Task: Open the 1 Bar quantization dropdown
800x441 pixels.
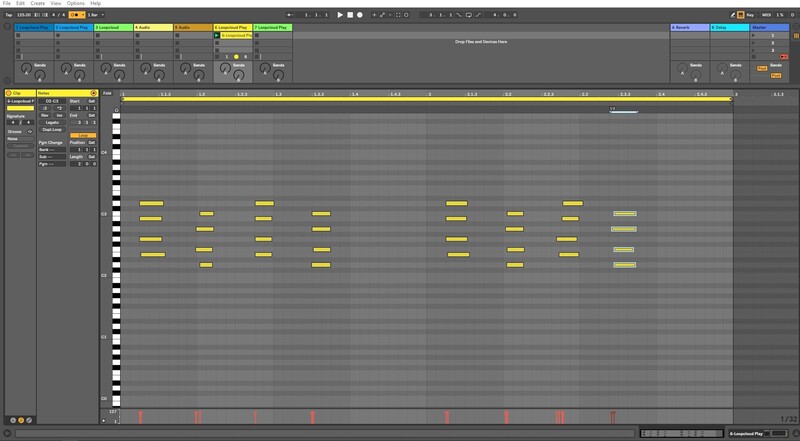Action: [x=95, y=15]
